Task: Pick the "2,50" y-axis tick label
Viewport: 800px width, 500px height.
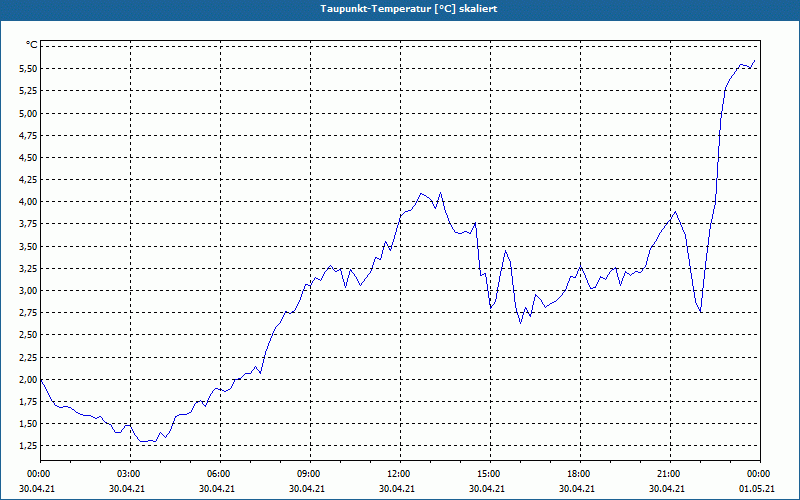Action: click(x=29, y=335)
